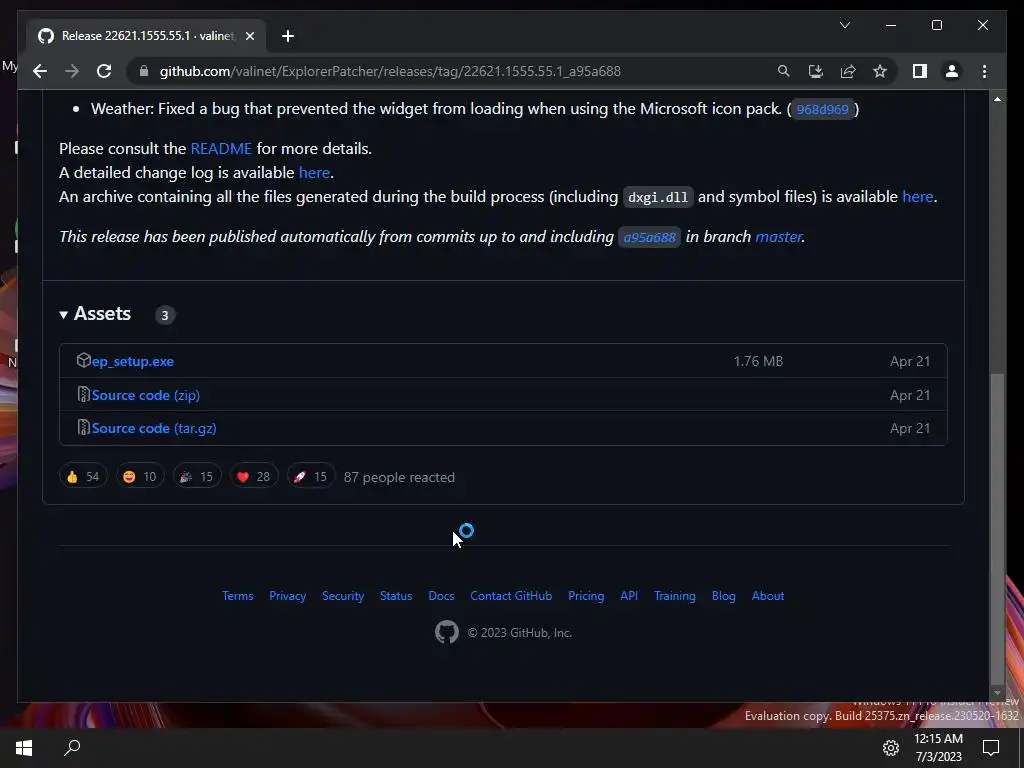Download ep_setup.exe
The height and width of the screenshot is (768, 1024).
coord(133,361)
